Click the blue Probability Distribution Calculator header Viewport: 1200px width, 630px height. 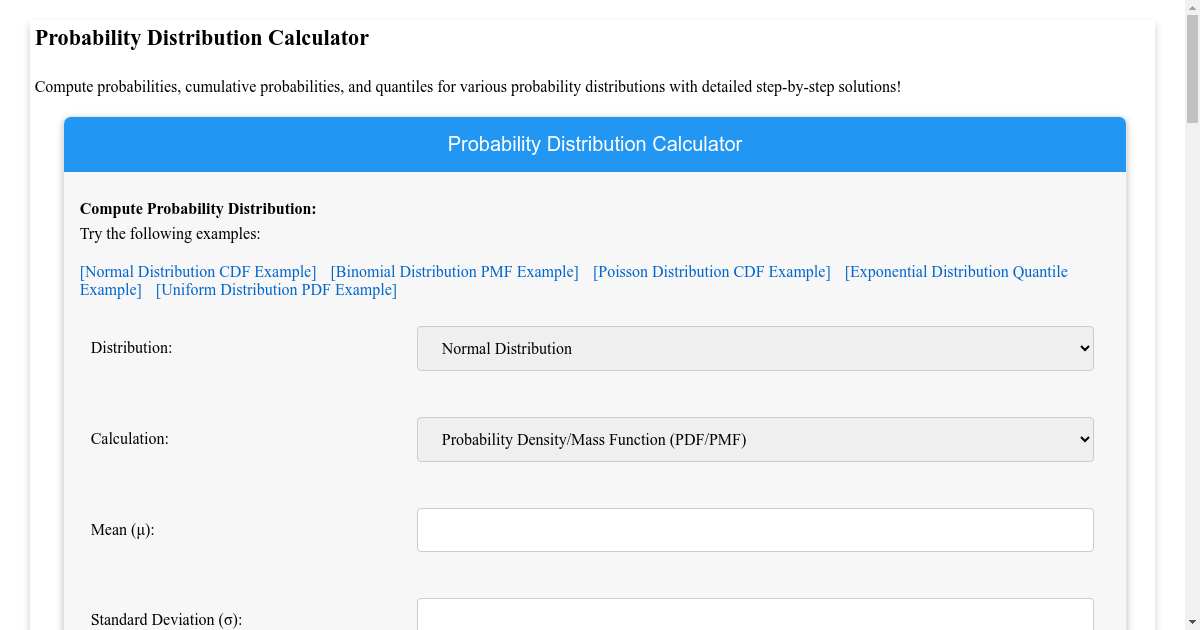click(595, 144)
